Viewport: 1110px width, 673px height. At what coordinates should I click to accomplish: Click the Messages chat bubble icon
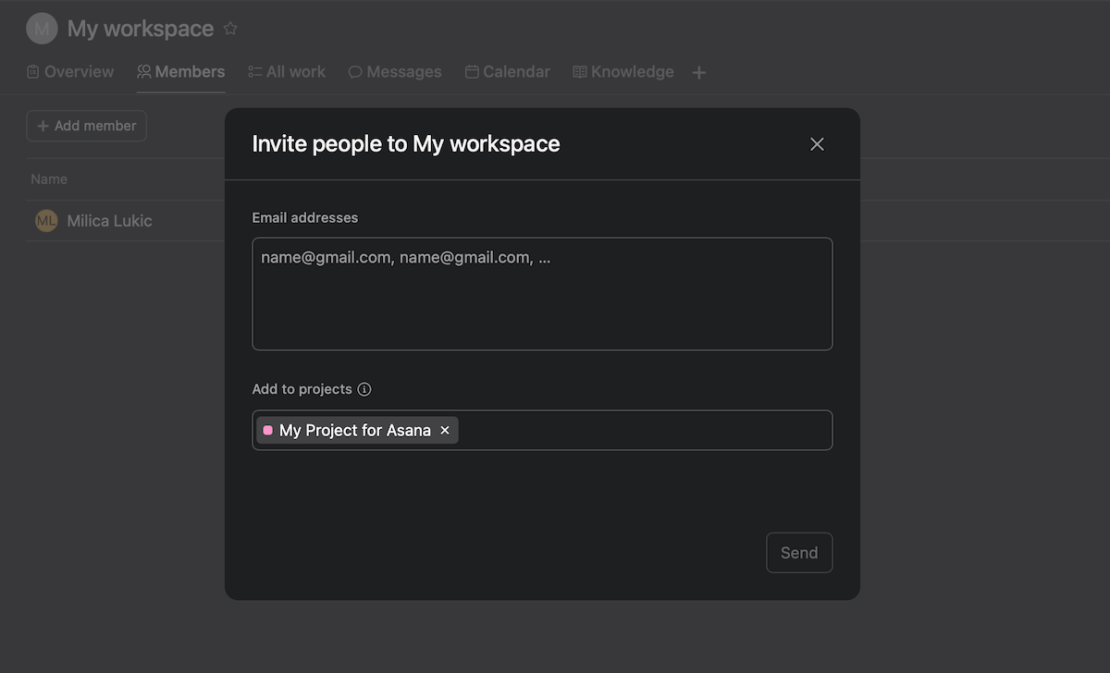click(x=355, y=70)
